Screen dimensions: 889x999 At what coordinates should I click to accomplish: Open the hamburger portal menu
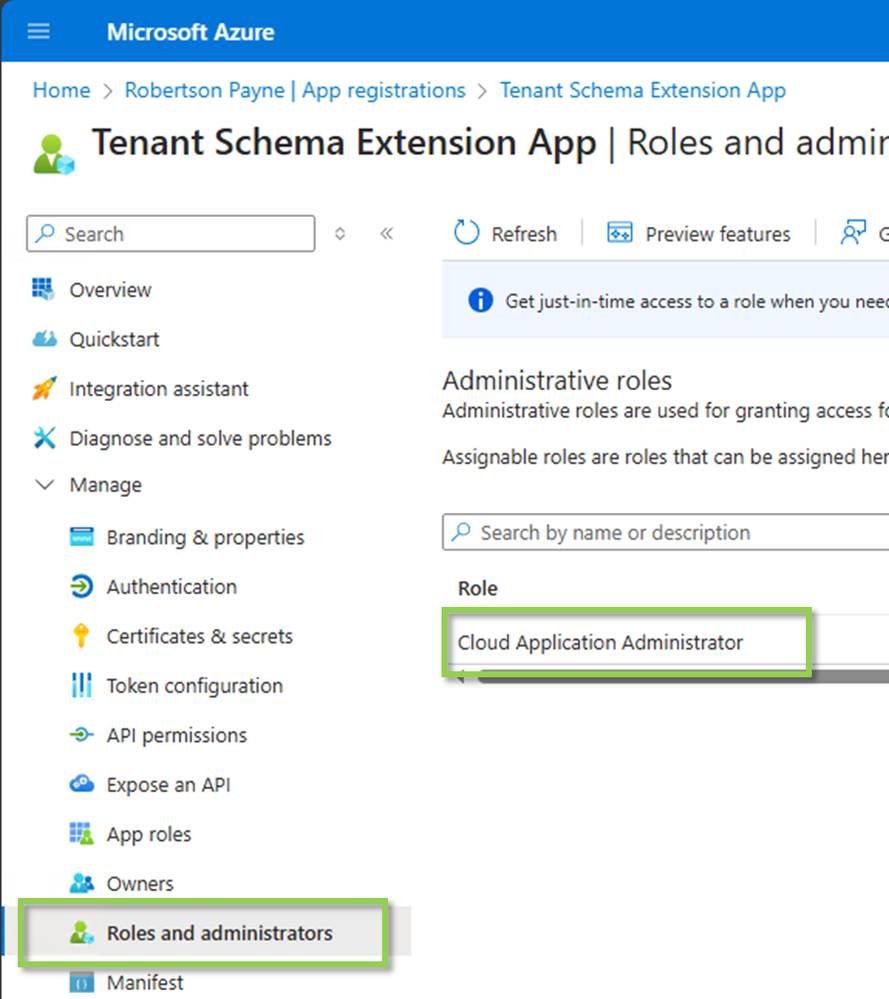[38, 31]
